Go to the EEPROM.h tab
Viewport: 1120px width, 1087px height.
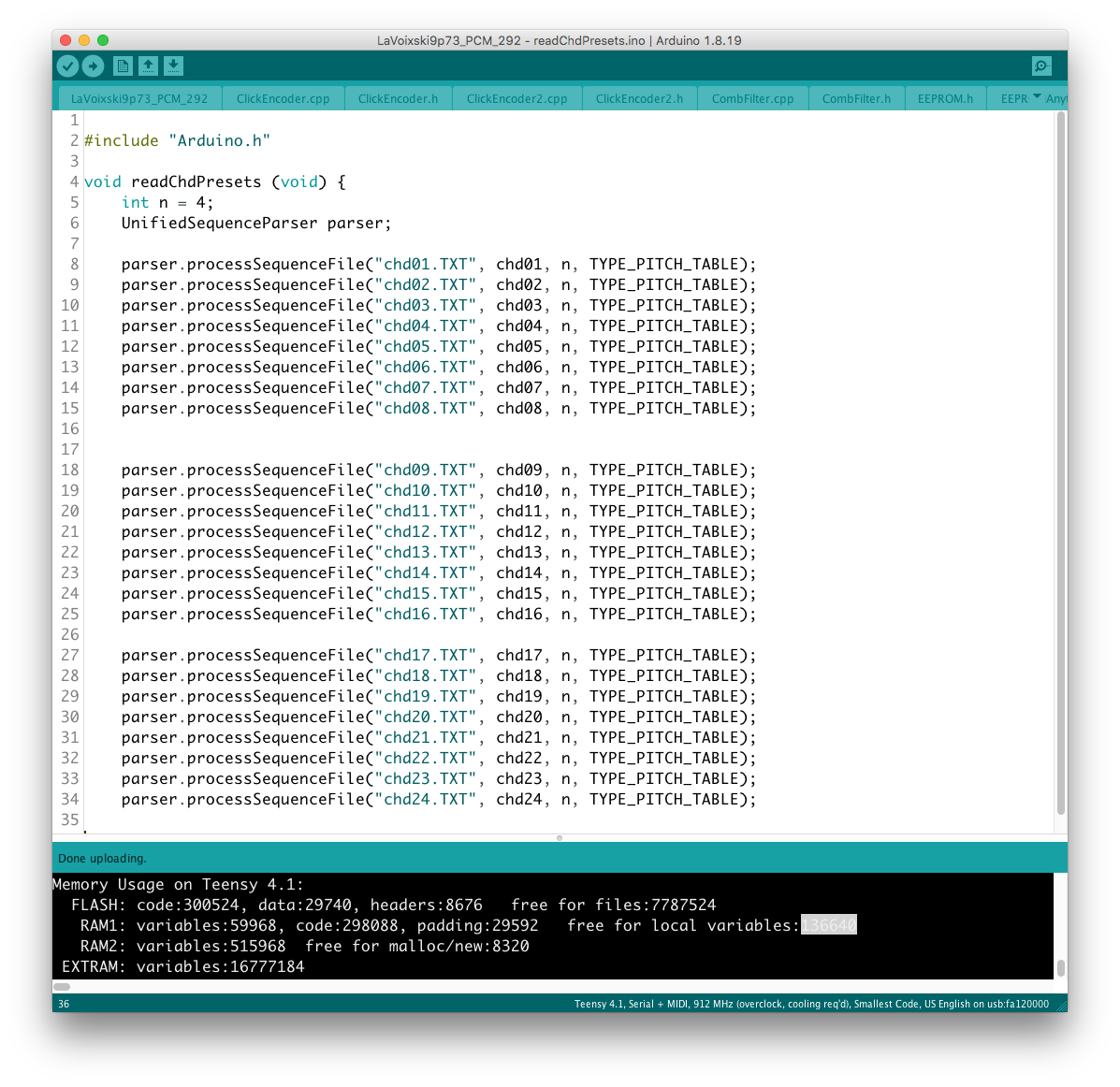[945, 98]
